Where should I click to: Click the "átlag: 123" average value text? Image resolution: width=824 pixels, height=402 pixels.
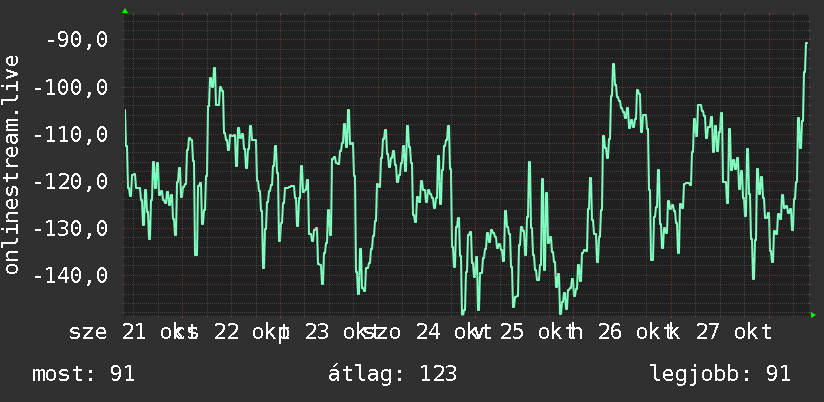click(393, 374)
